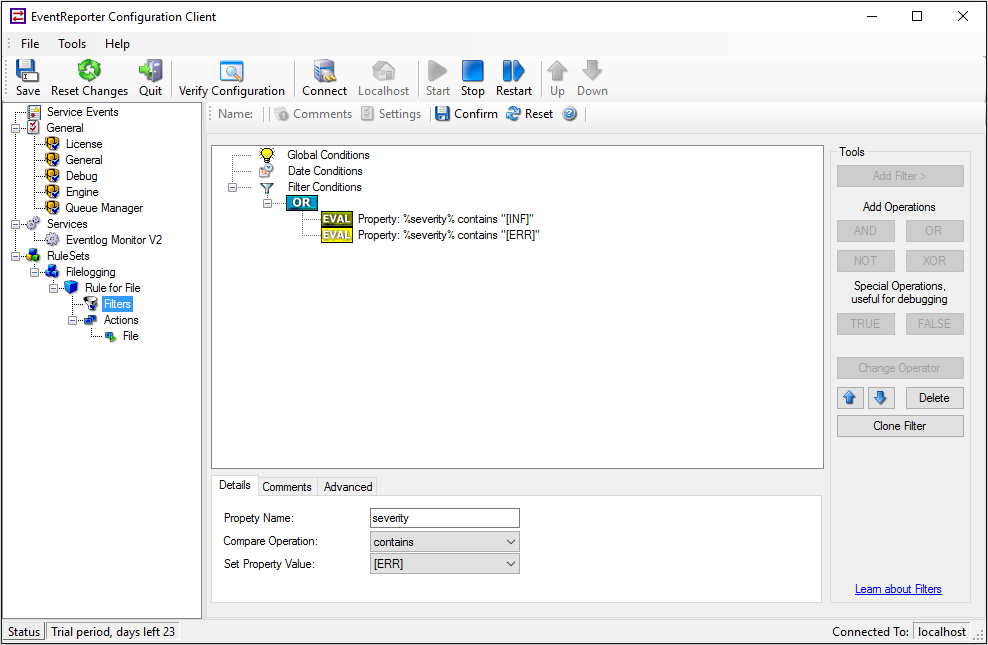The height and width of the screenshot is (645, 988).
Task: Click the XOR operation button
Action: [x=934, y=261]
